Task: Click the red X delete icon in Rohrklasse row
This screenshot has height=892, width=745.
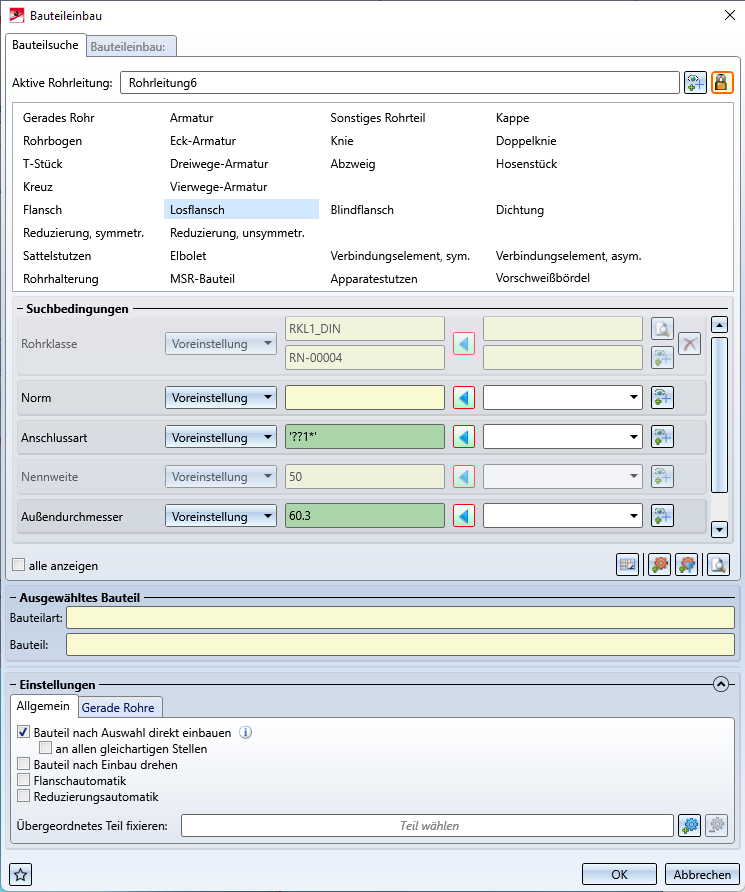Action: [689, 344]
